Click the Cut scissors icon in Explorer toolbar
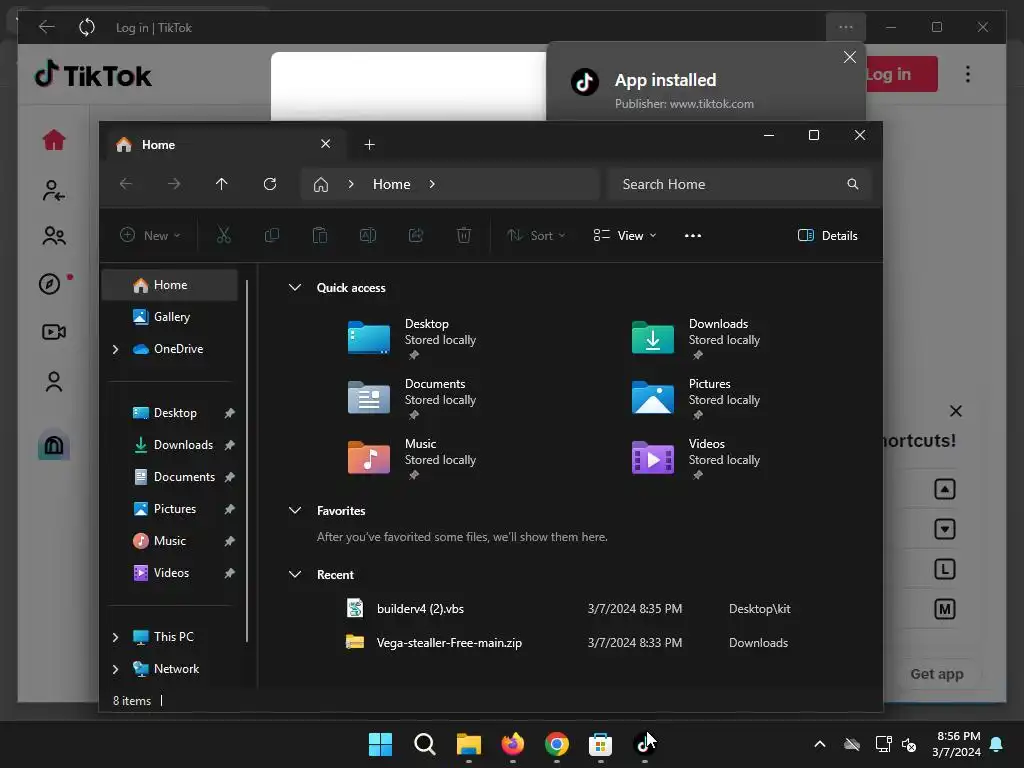Screen dimensions: 1024x768 tap(224, 236)
